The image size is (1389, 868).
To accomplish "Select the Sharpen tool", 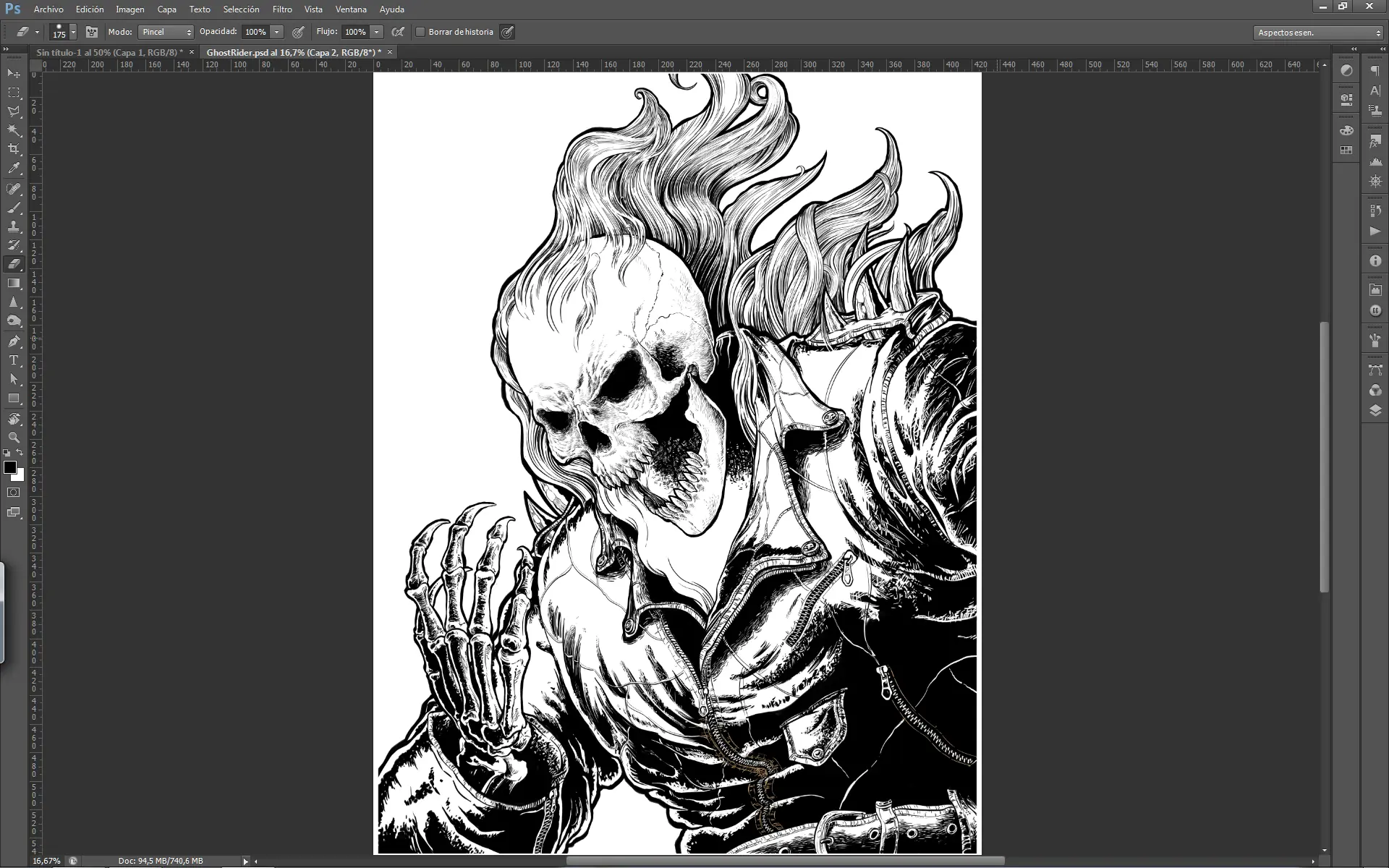I will (x=14, y=302).
